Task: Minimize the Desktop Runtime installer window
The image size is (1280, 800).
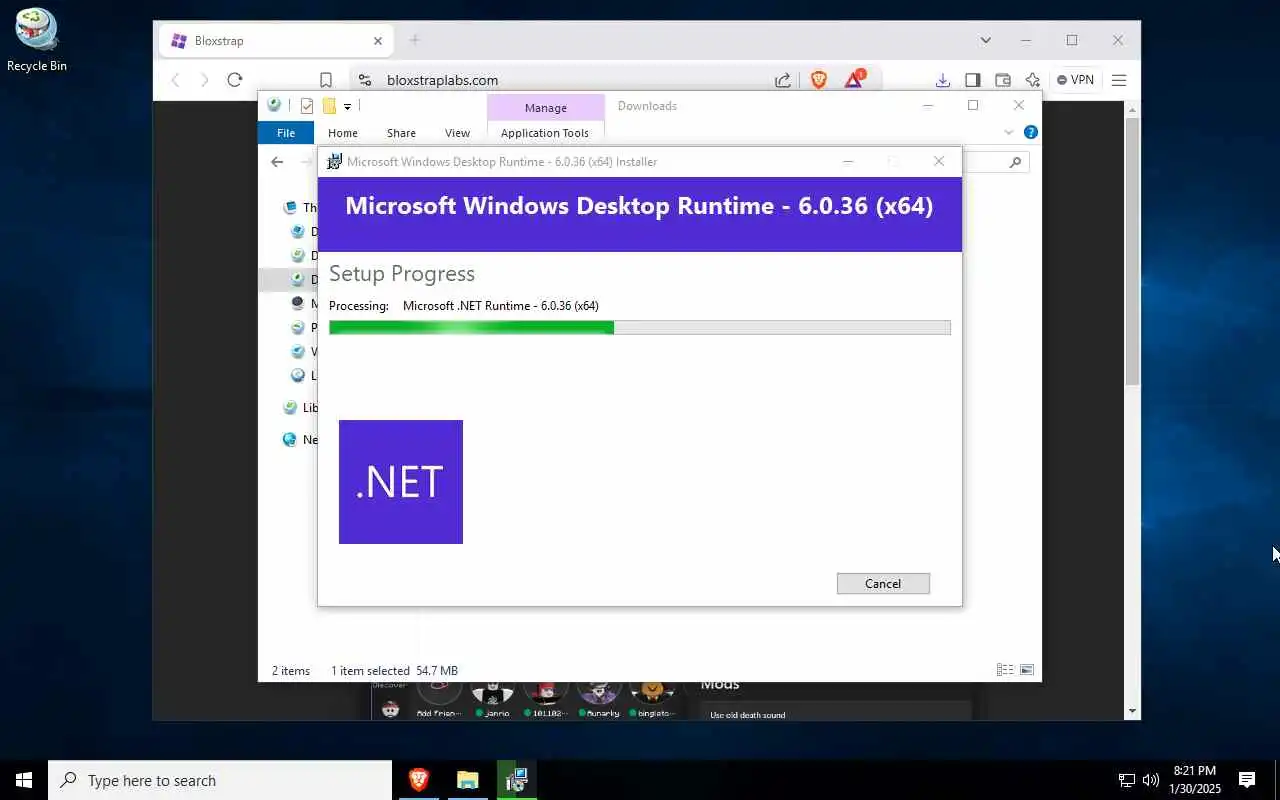Action: pyautogui.click(x=848, y=161)
